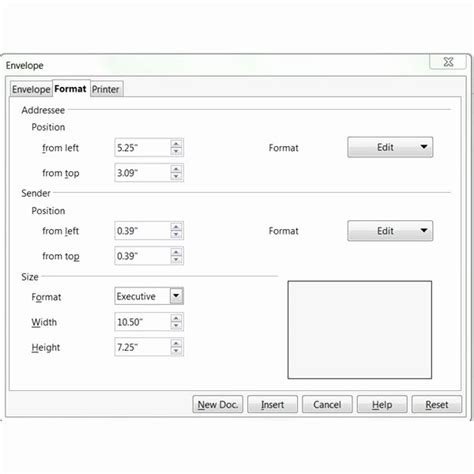Click the Insert button
The width and height of the screenshot is (474, 474).
click(272, 405)
